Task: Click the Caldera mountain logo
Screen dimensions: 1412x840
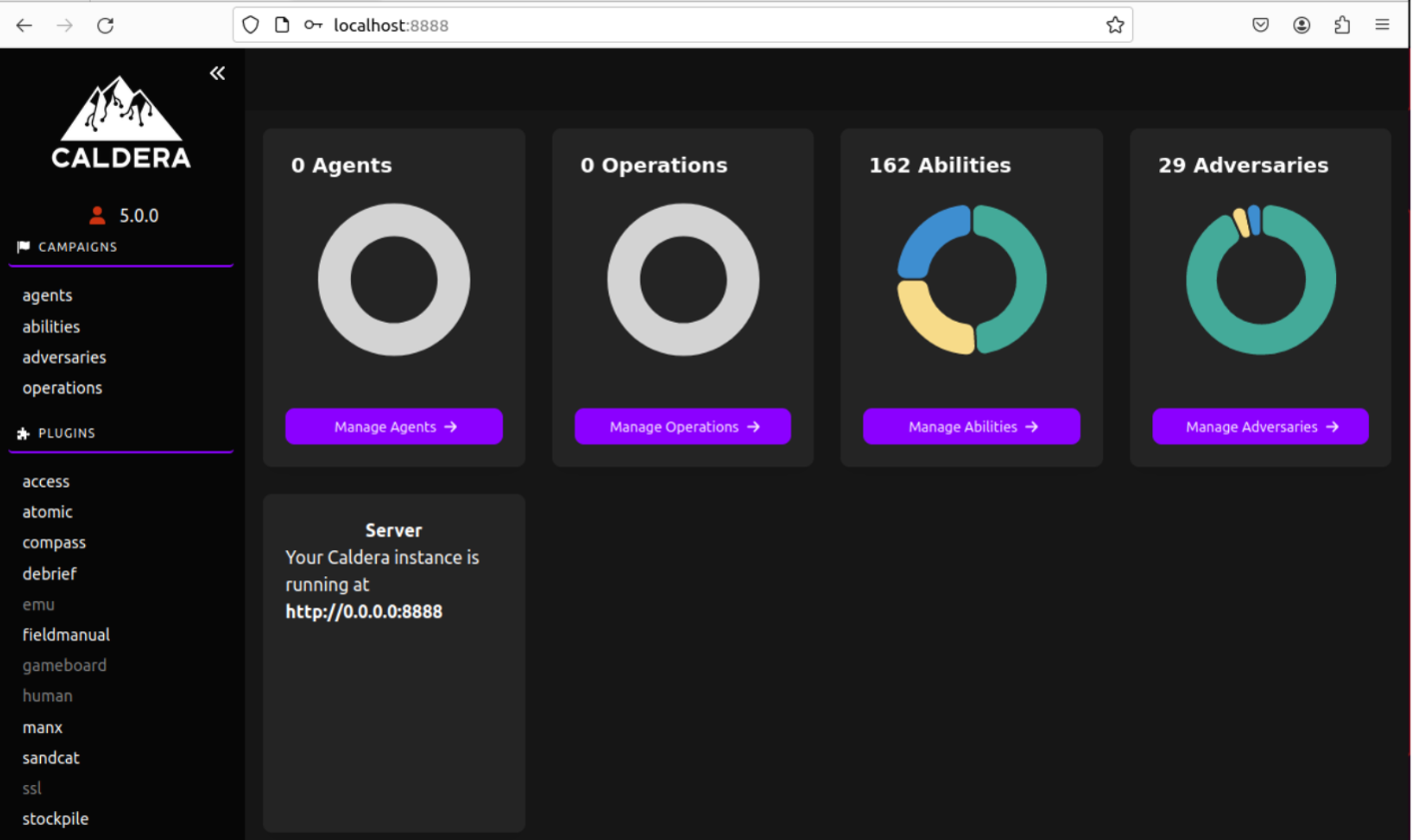Action: 121,122
